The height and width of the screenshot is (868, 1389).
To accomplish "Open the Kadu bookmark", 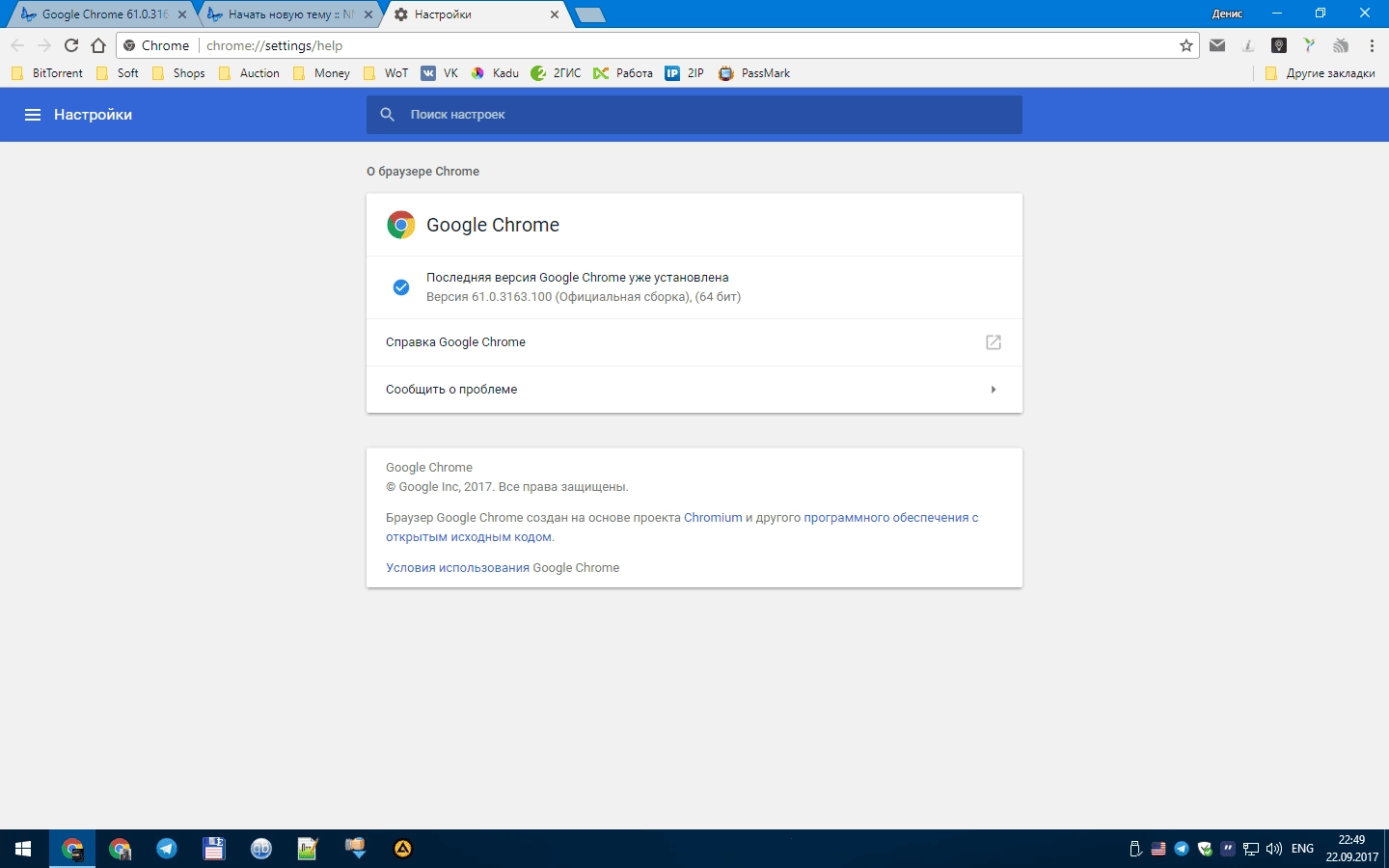I will [495, 73].
